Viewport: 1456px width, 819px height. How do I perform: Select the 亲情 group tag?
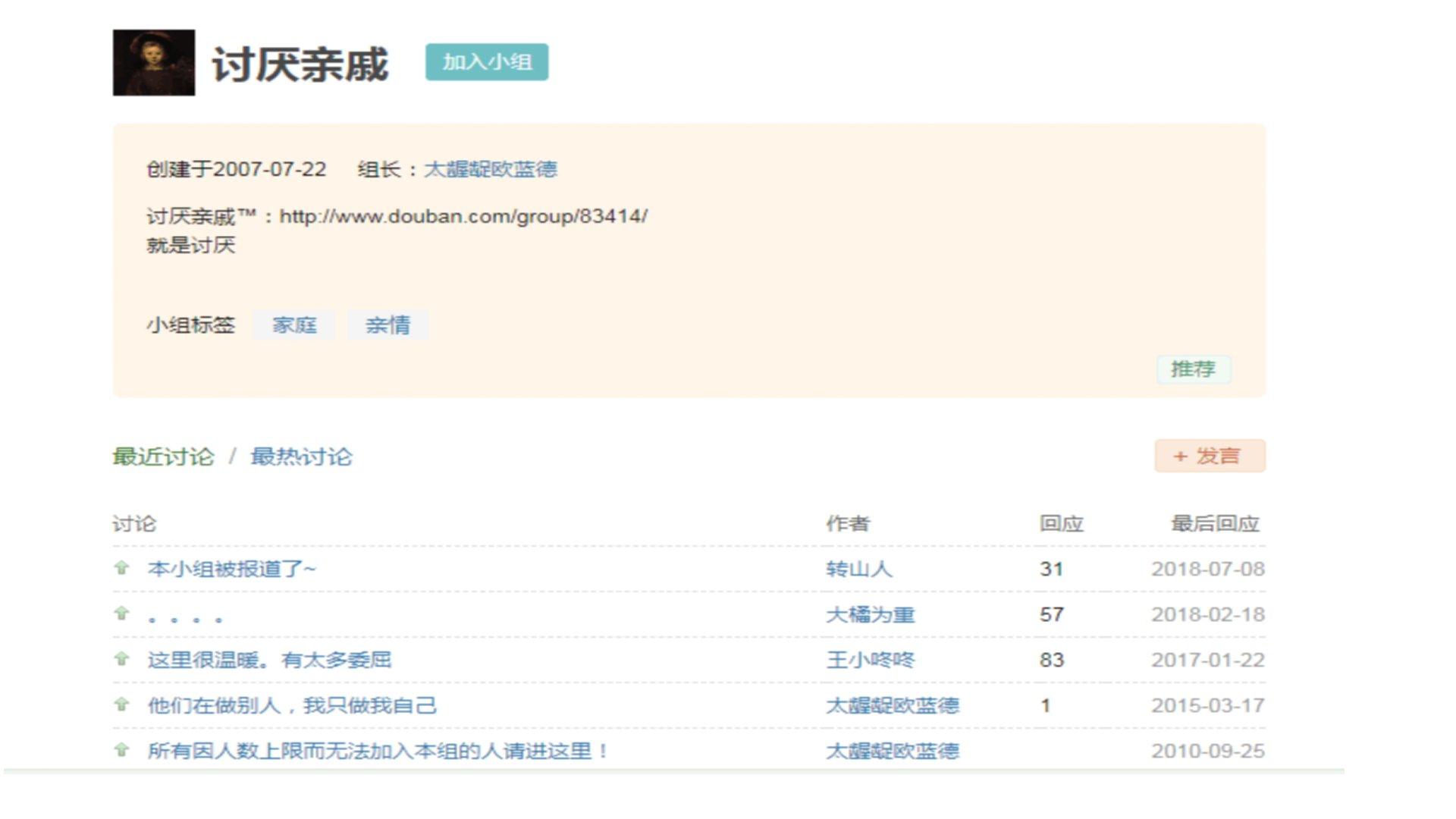[388, 325]
